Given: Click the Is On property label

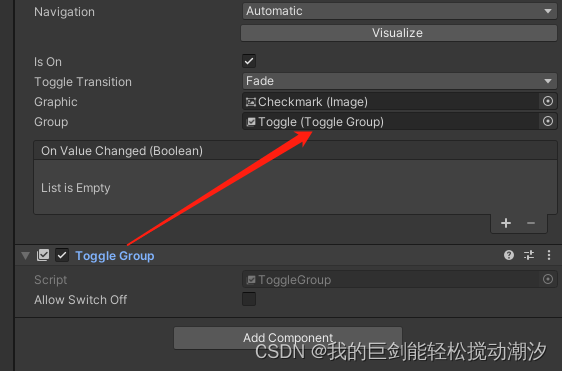Looking at the screenshot, I should 48,62.
